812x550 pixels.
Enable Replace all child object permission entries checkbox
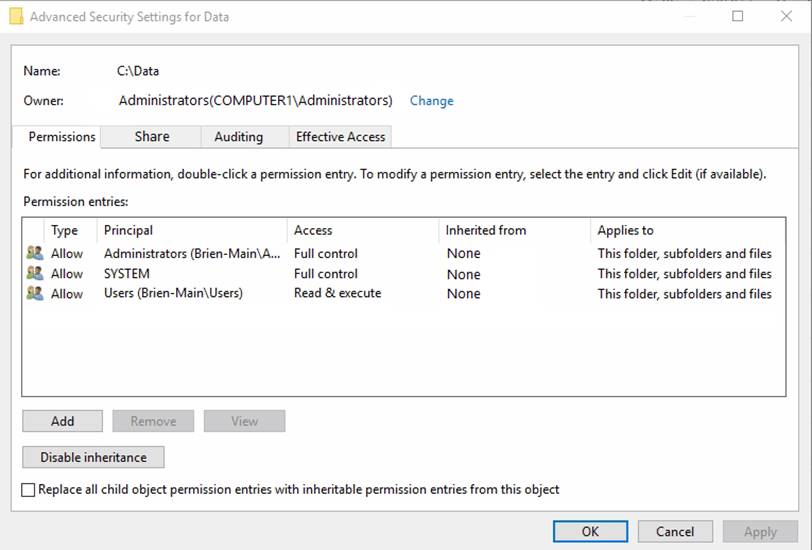[x=29, y=490]
